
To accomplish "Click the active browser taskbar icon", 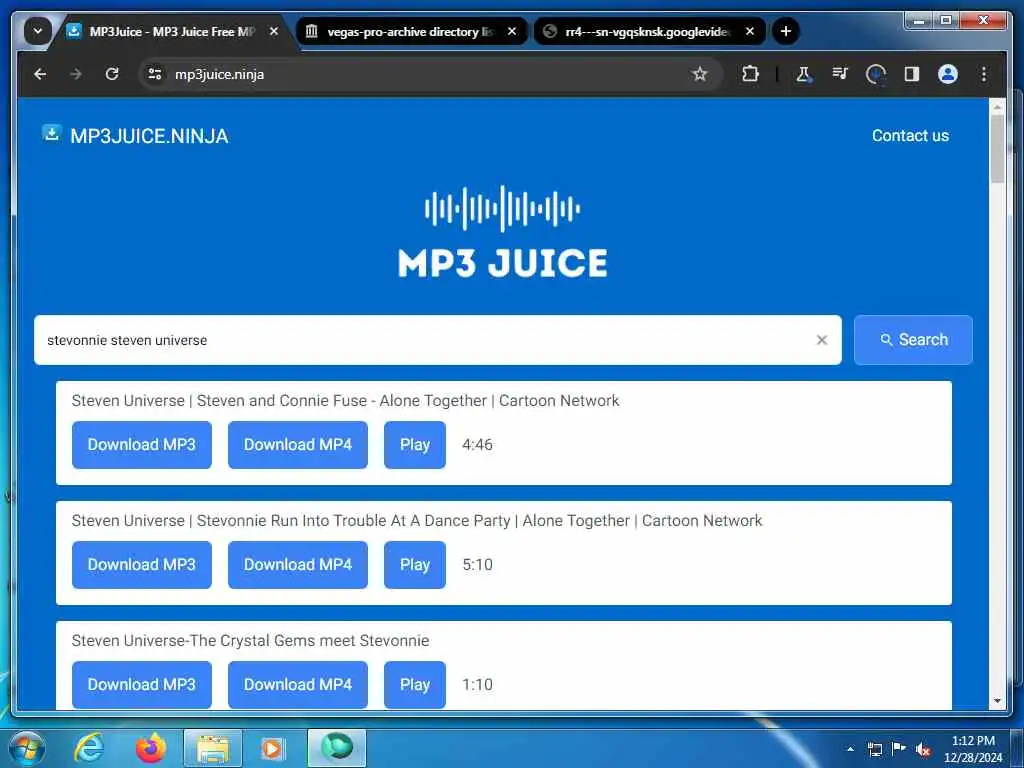I will tap(337, 748).
